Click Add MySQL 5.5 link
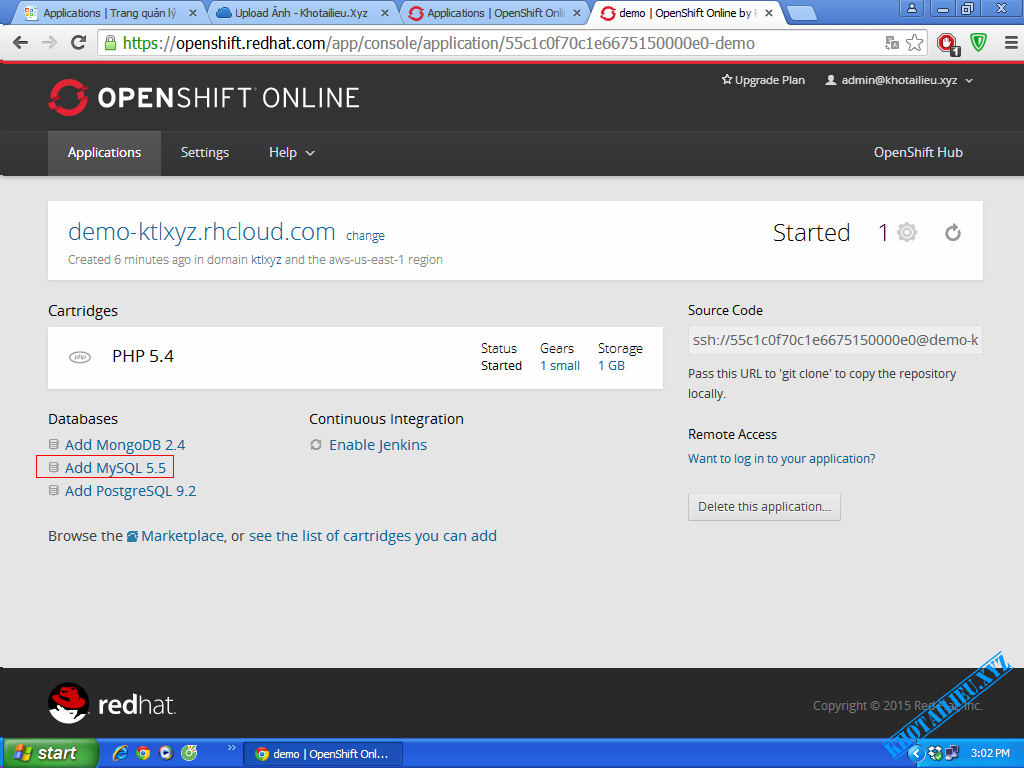Image resolution: width=1024 pixels, height=768 pixels. pyautogui.click(x=115, y=467)
